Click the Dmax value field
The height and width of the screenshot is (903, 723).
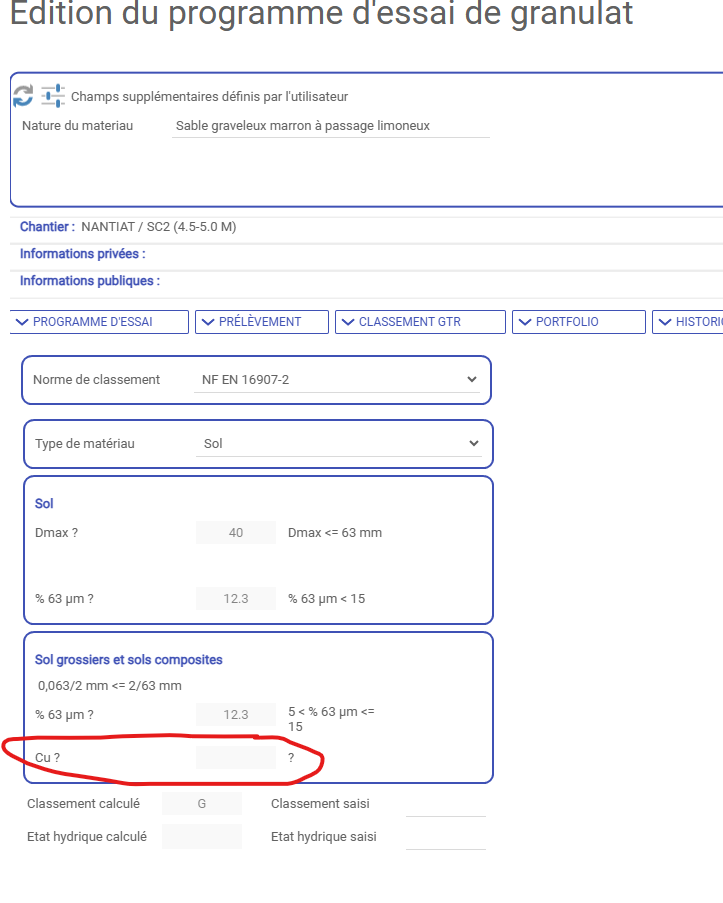[x=236, y=533]
